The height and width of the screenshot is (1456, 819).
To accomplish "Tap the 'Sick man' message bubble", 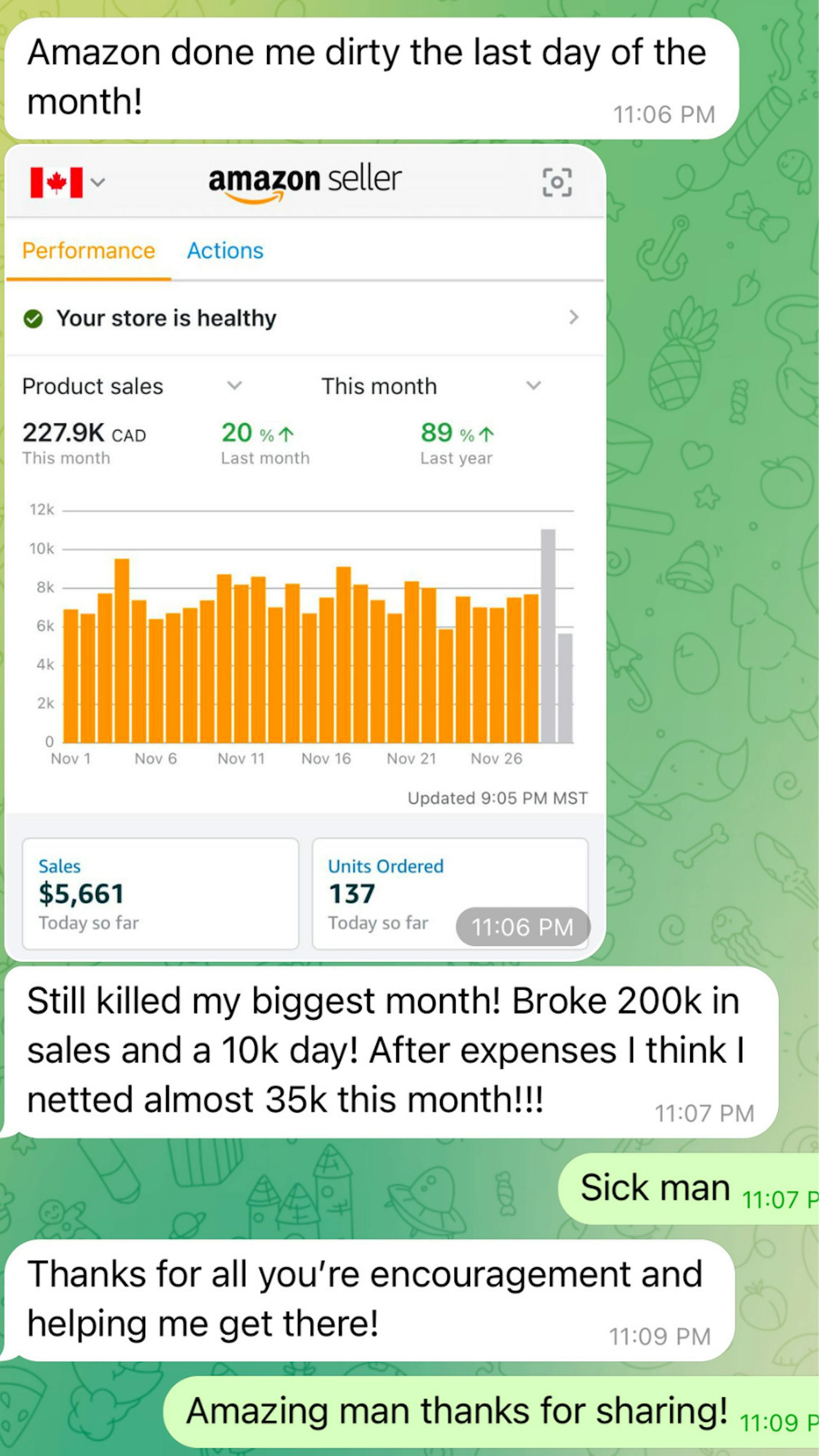I will point(656,1188).
